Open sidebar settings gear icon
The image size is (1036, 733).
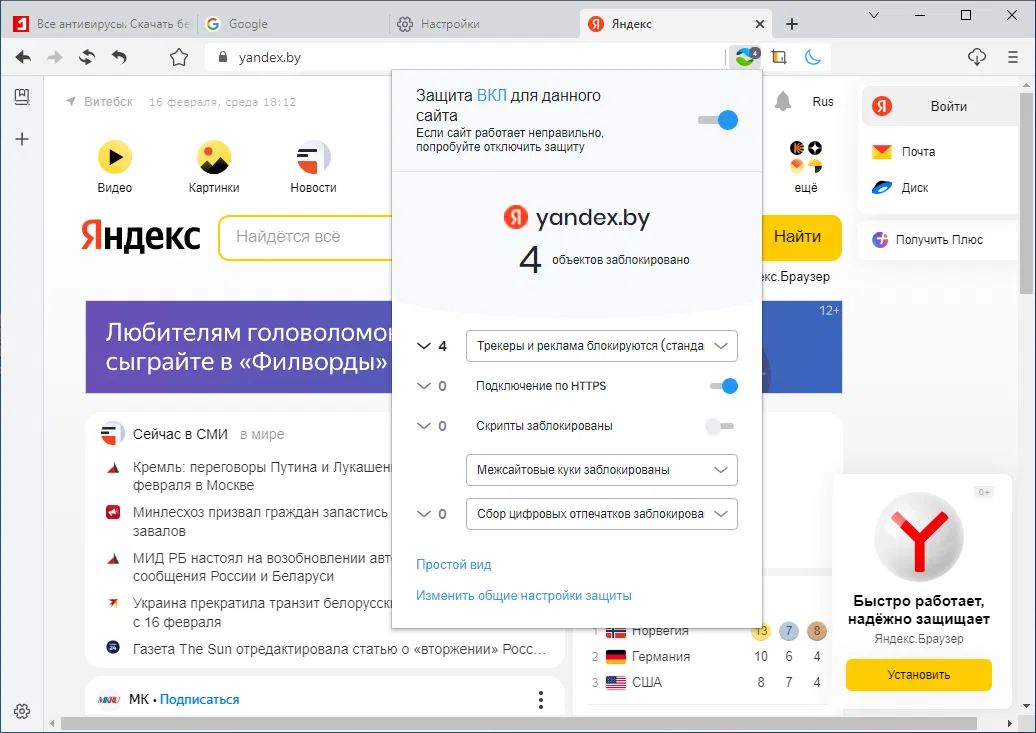click(22, 711)
